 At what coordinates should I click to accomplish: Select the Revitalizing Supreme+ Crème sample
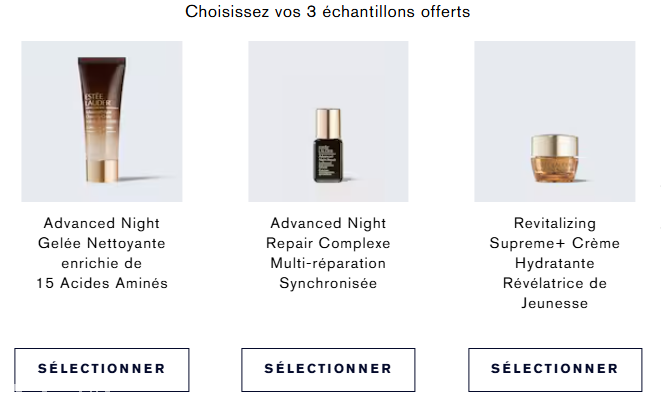pos(554,369)
